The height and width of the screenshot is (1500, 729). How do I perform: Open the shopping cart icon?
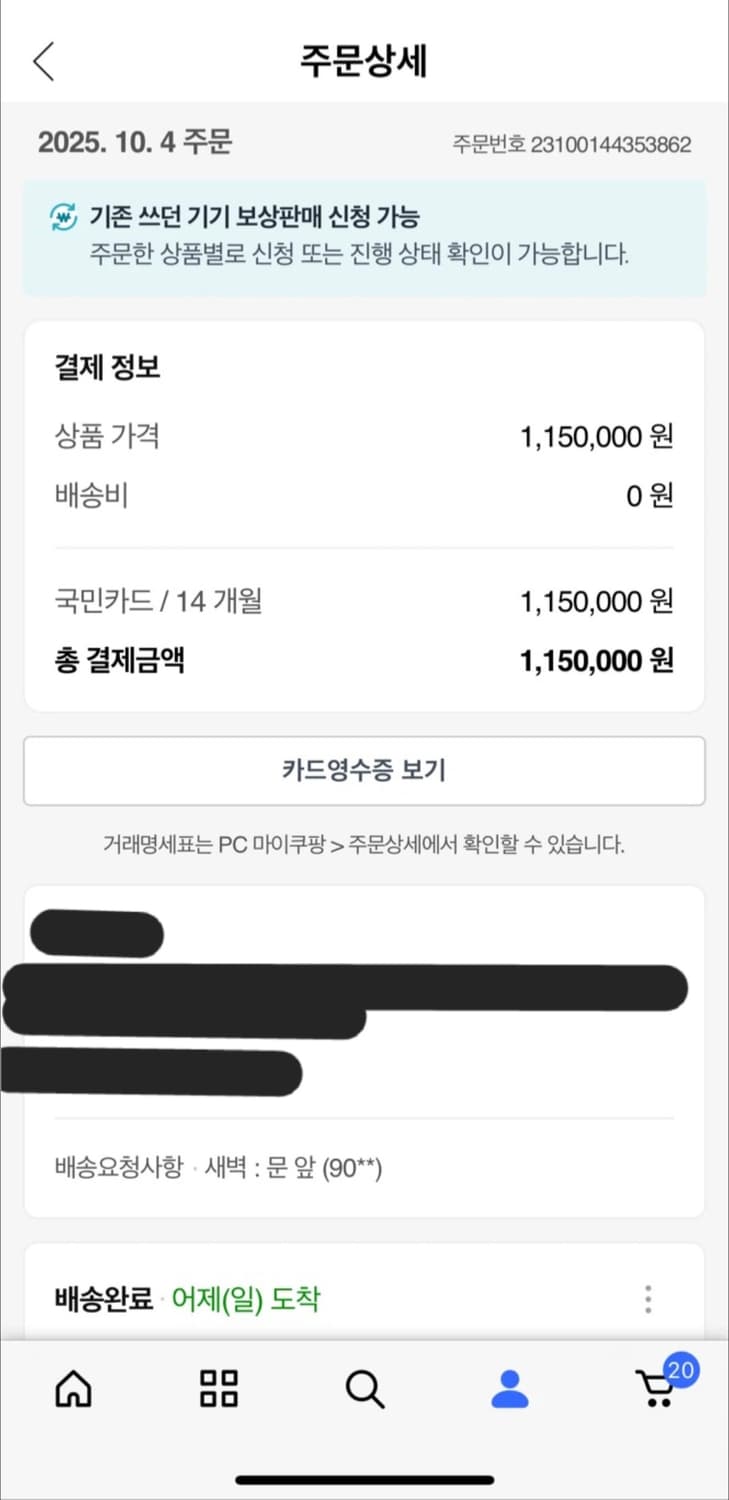click(x=655, y=1390)
